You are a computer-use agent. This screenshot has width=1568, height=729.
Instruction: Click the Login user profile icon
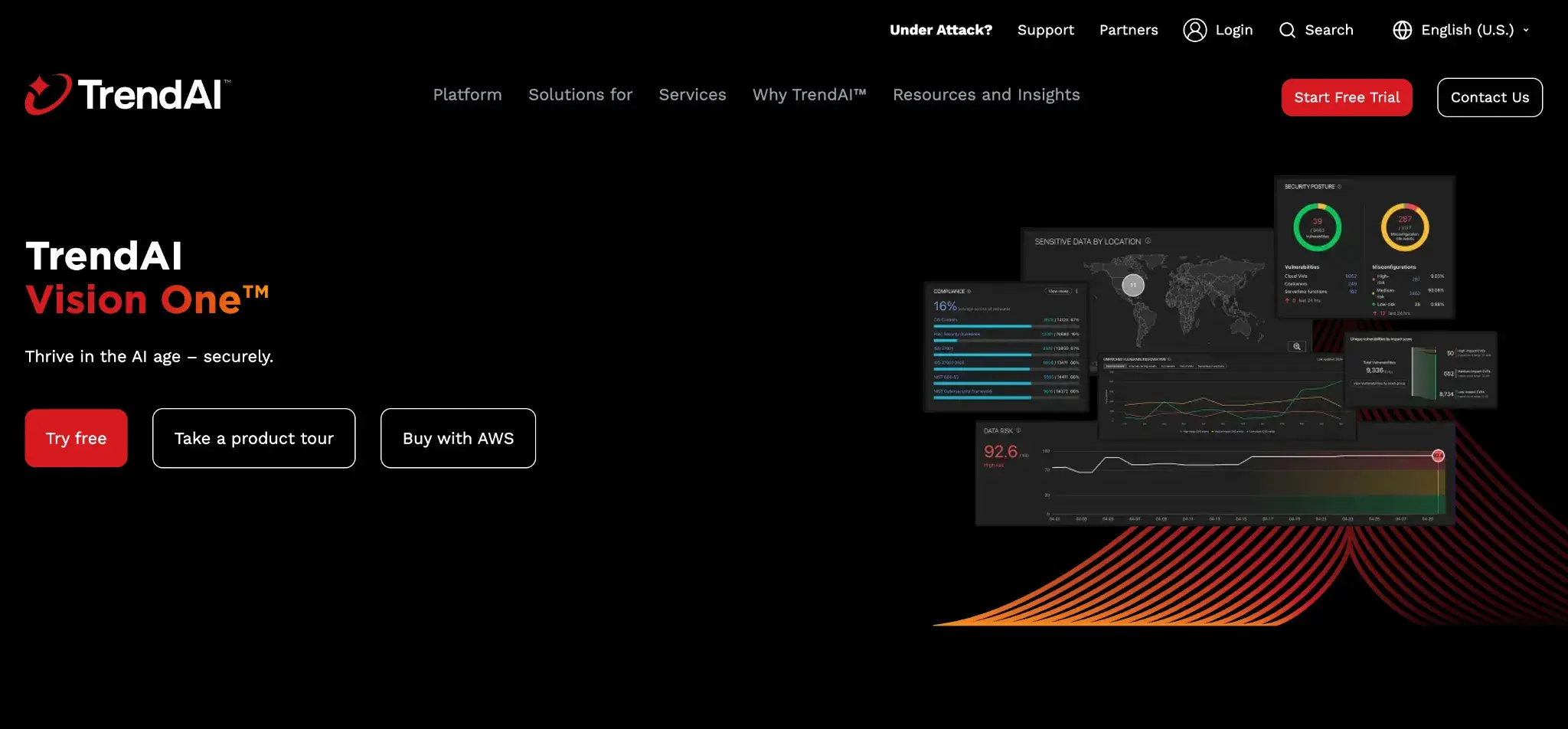point(1194,30)
